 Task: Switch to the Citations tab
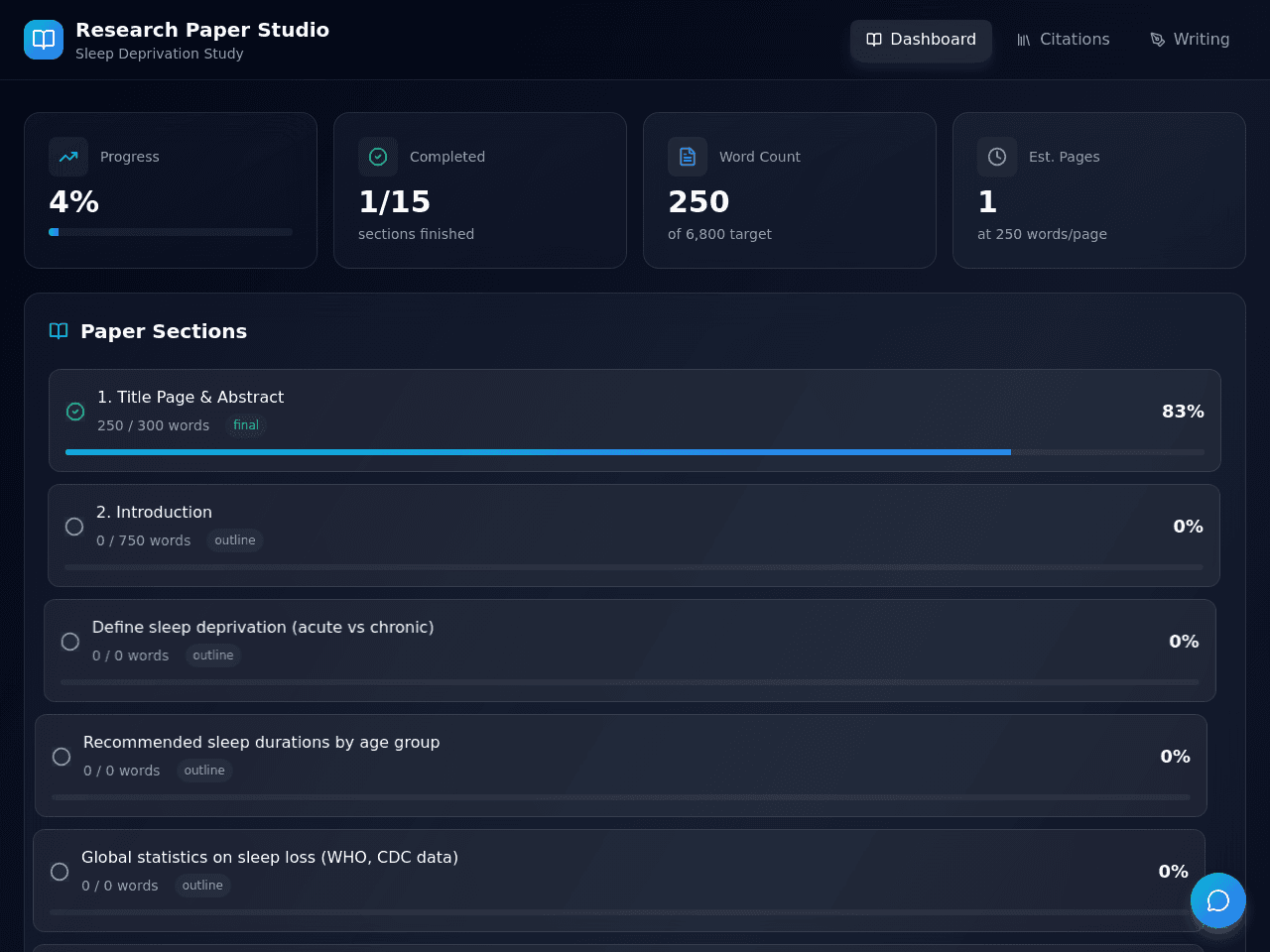(x=1063, y=40)
